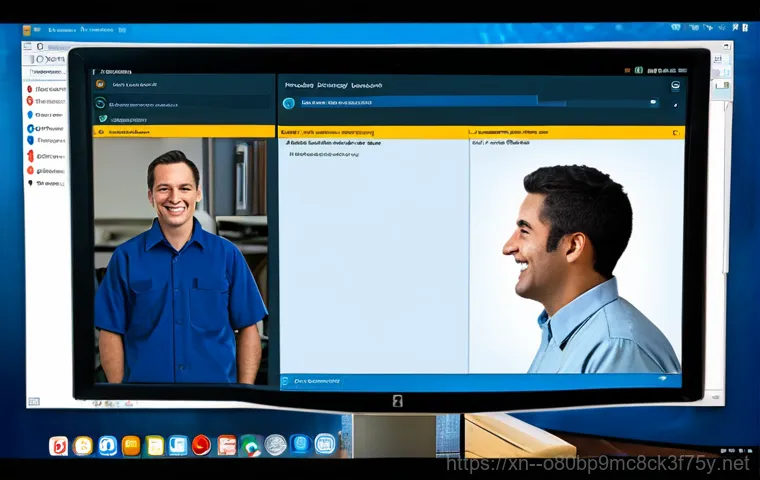Screen dimensions: 760x480
Task: Click the silver coin dock icon
Action: click(x=275, y=445)
